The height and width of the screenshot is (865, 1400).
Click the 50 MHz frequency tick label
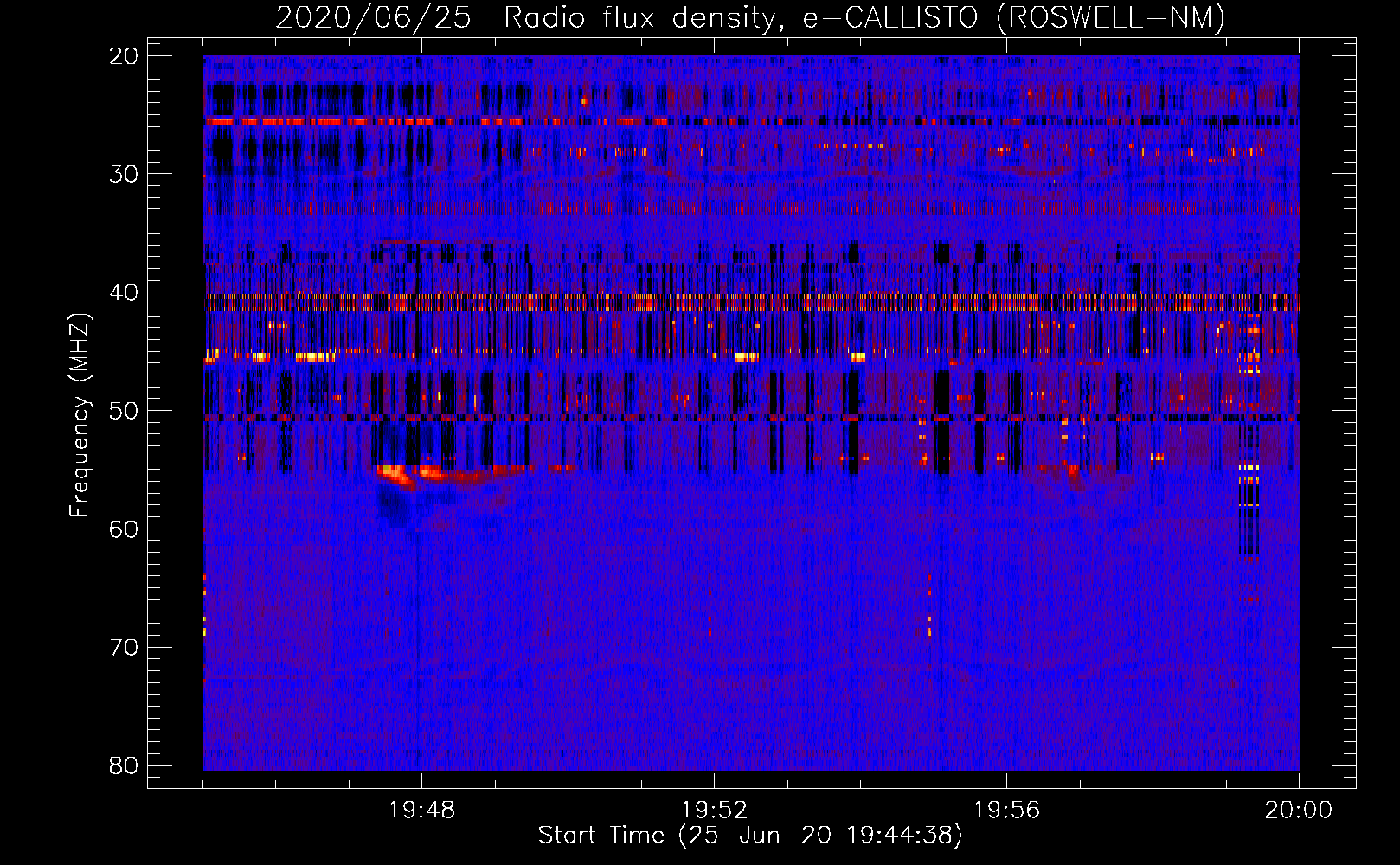[124, 411]
